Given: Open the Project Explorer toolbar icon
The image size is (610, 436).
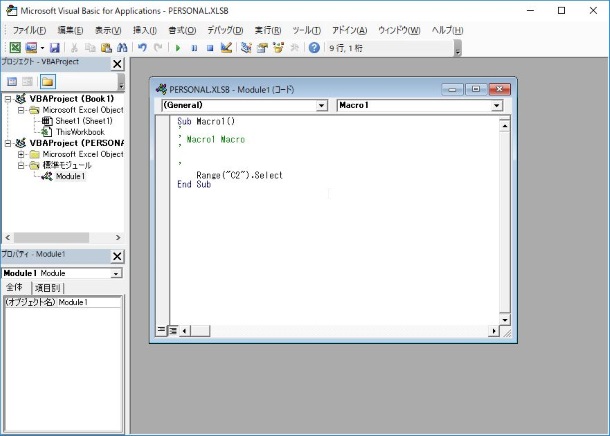Looking at the screenshot, I should (x=246, y=47).
